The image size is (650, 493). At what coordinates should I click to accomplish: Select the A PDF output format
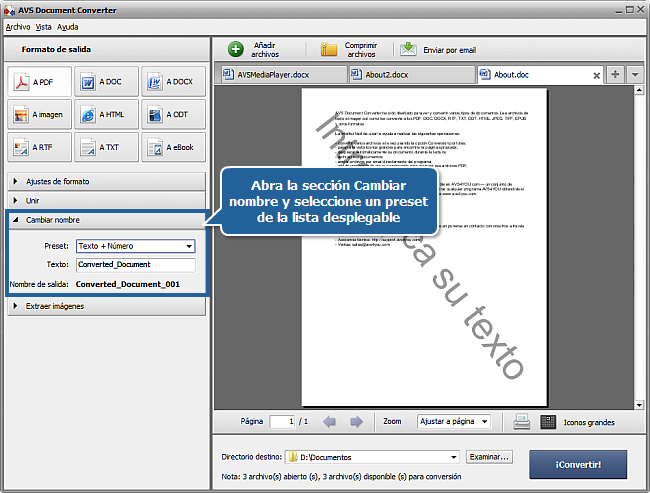[39, 82]
